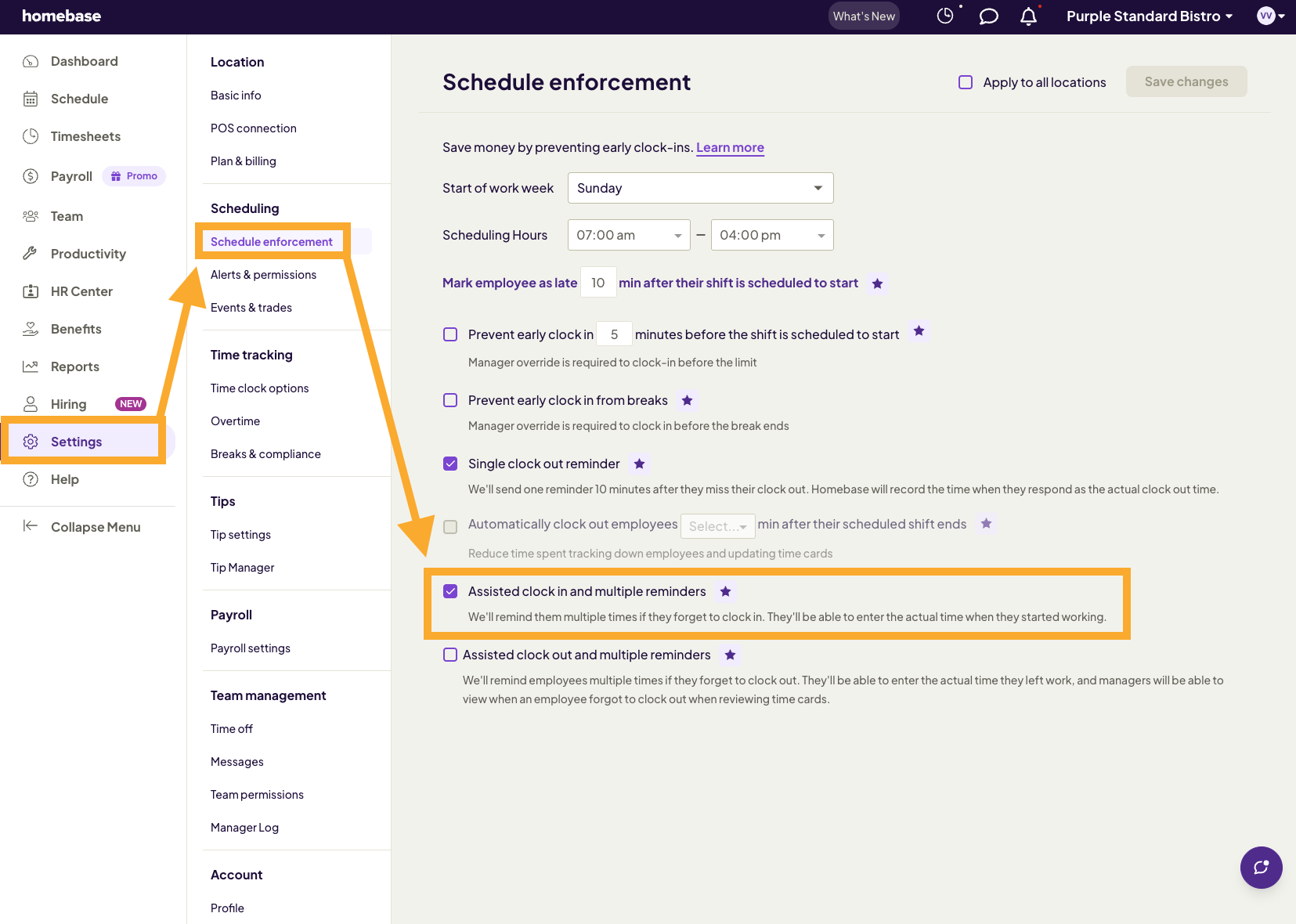Open the 07:00 am scheduling hours dropdown
Viewport: 1296px width, 924px height.
pyautogui.click(x=629, y=235)
